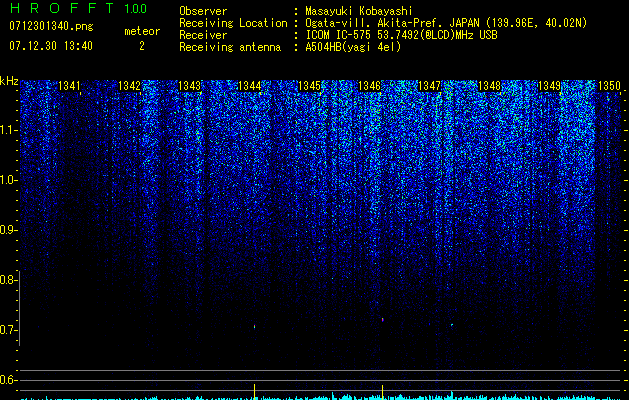This screenshot has width=629, height=400.
Task: Click the ICOM IC-575 receiver text
Action: click(x=401, y=35)
